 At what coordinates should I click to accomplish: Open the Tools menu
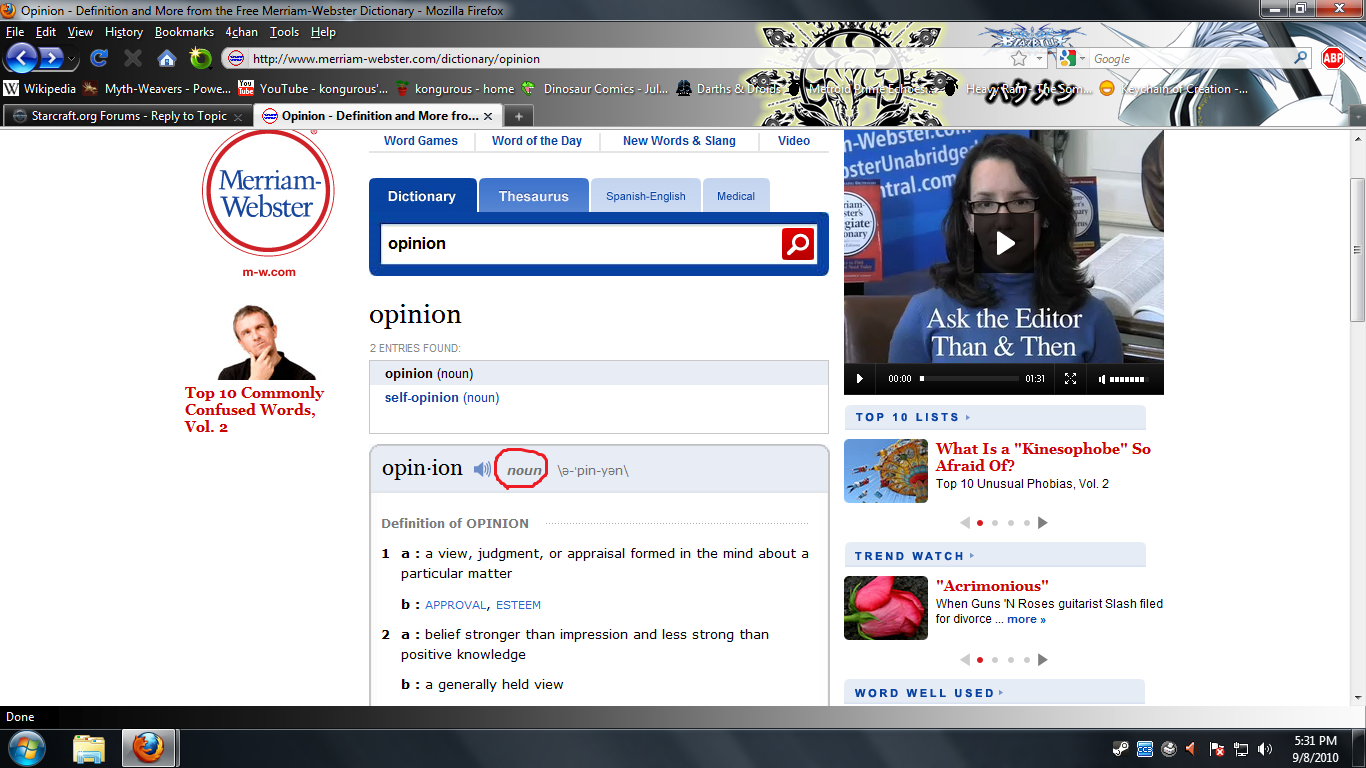coord(284,32)
